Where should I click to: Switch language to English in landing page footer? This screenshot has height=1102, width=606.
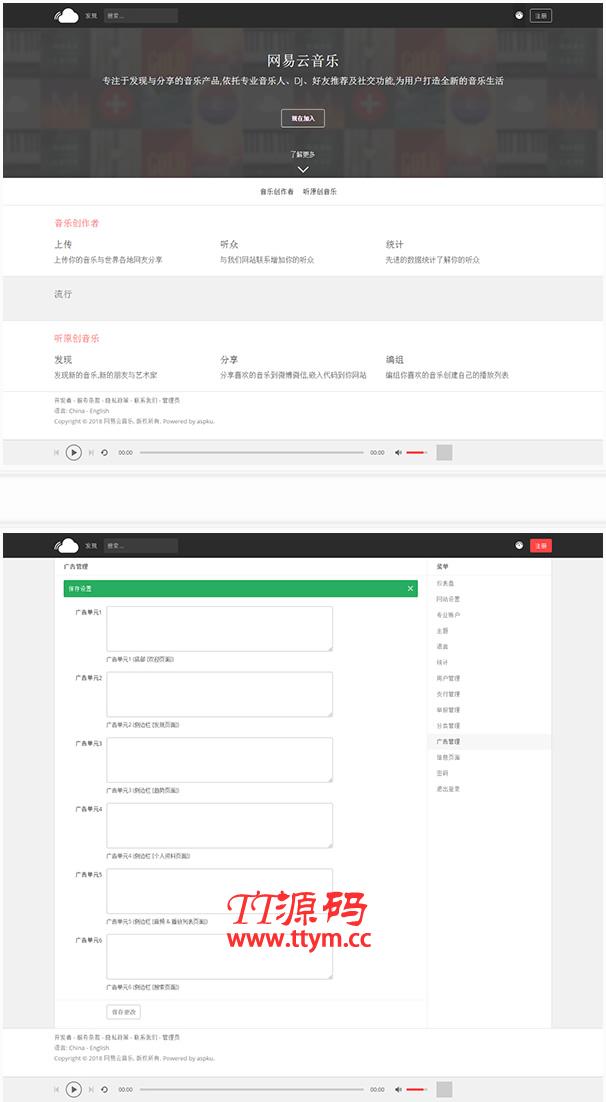pos(100,410)
